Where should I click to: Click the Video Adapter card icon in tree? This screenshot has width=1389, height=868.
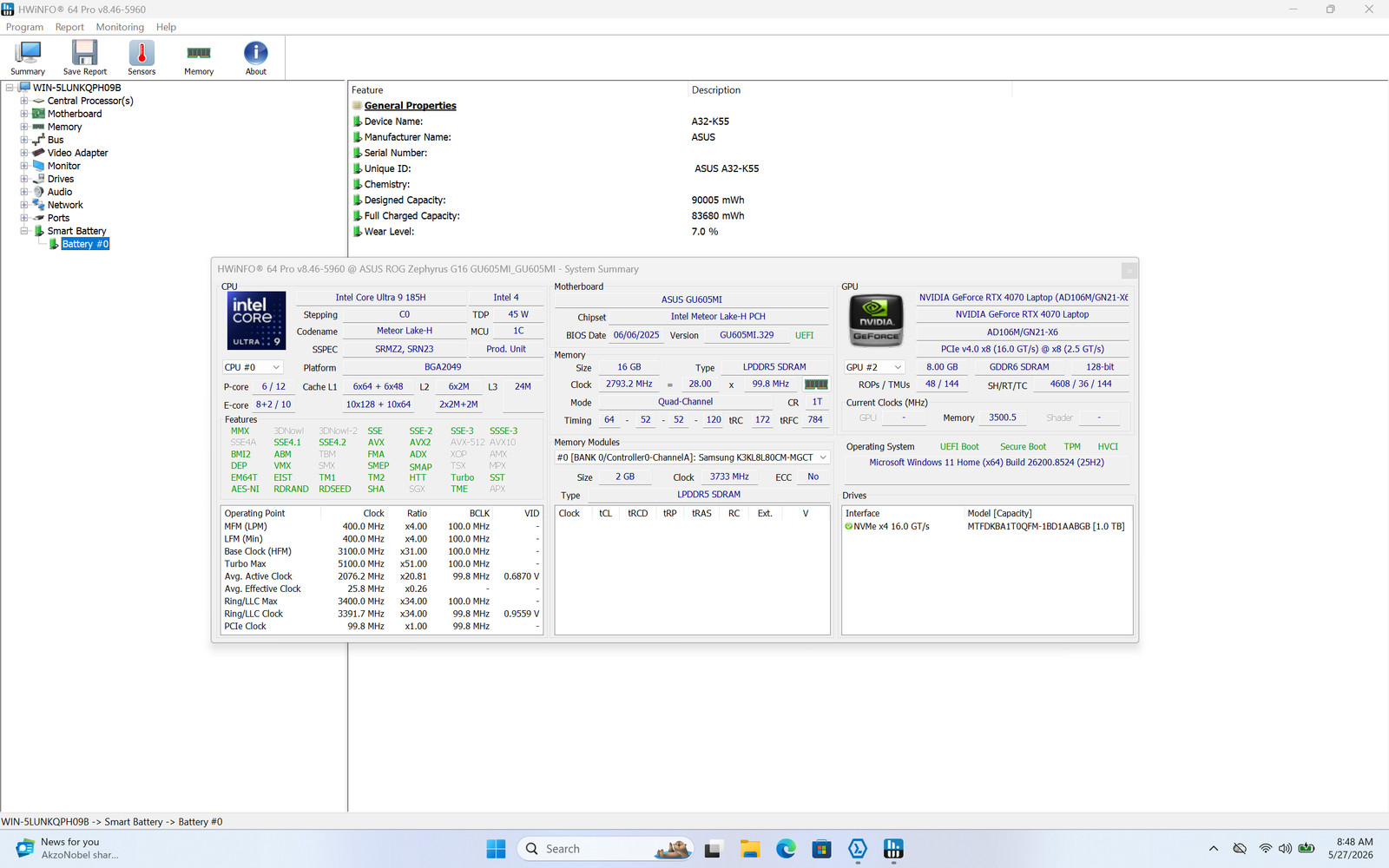pyautogui.click(x=38, y=153)
